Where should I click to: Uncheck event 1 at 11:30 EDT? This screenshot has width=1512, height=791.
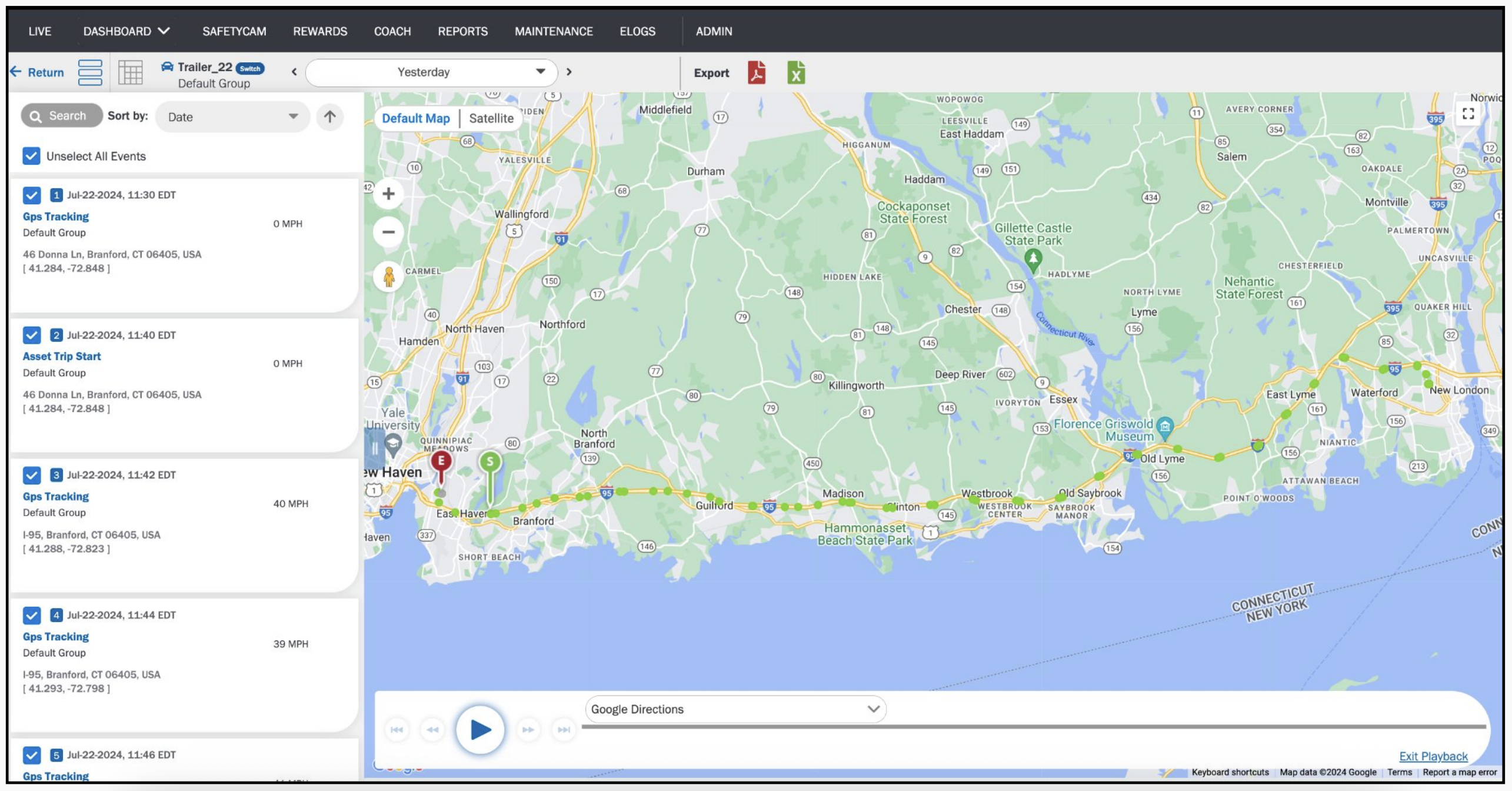[31, 195]
